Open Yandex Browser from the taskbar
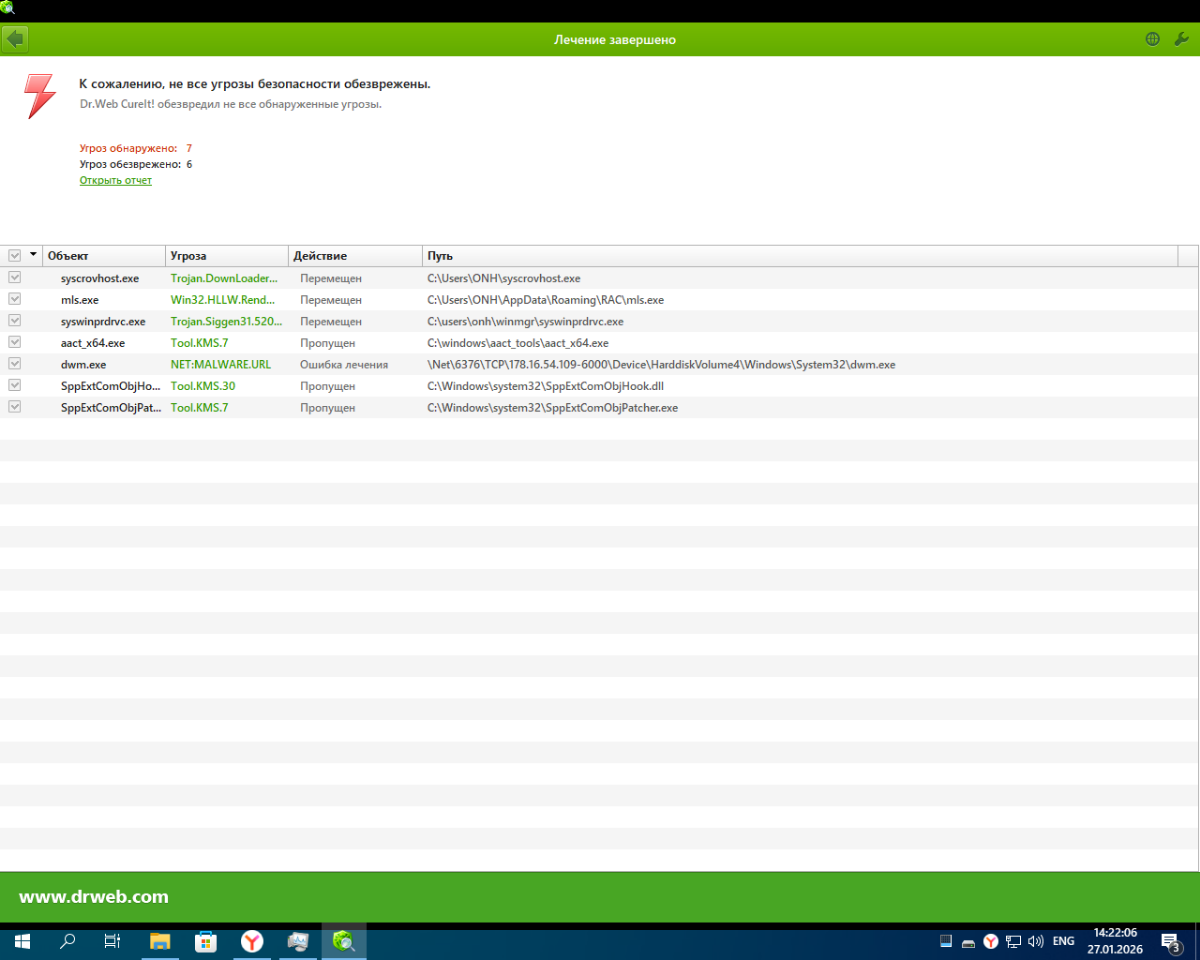 tap(252, 941)
